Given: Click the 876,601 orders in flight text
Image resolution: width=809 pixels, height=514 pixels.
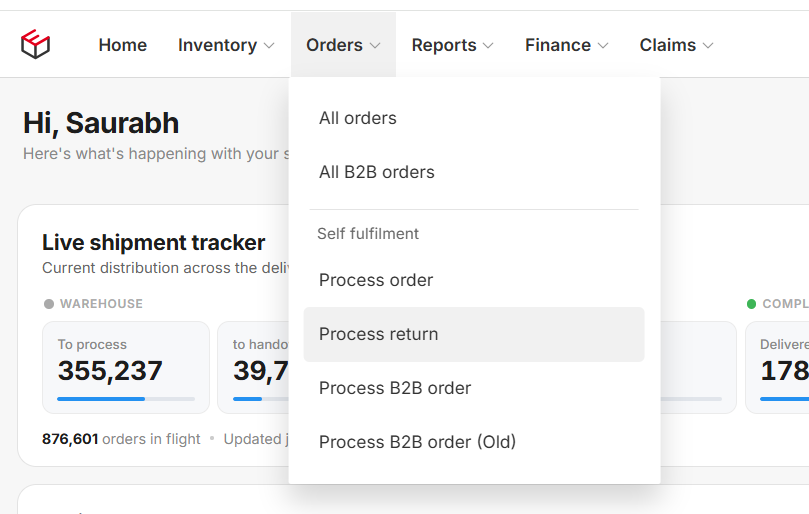Looking at the screenshot, I should pyautogui.click(x=121, y=439).
